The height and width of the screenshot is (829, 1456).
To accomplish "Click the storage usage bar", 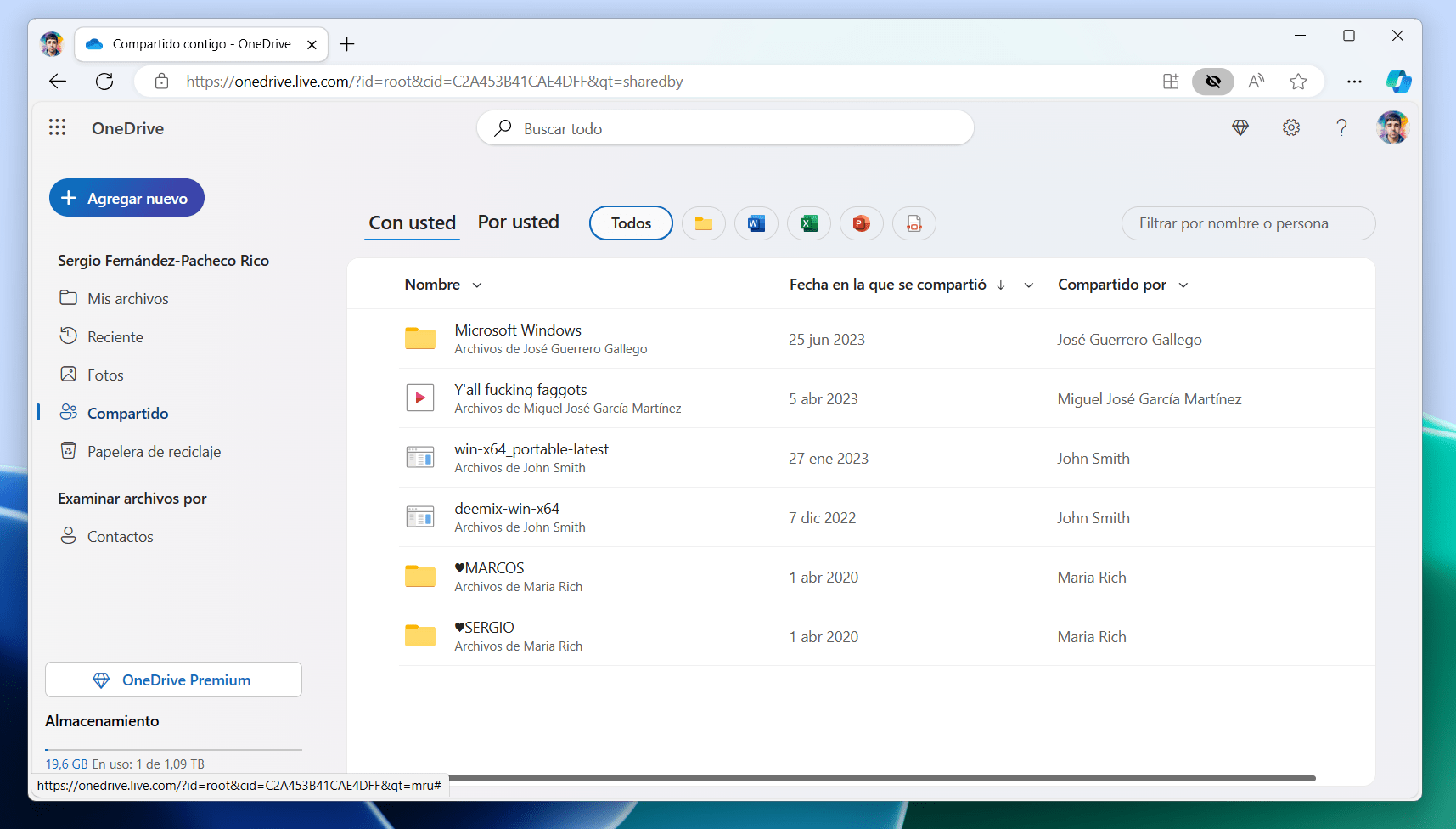I will [173, 751].
